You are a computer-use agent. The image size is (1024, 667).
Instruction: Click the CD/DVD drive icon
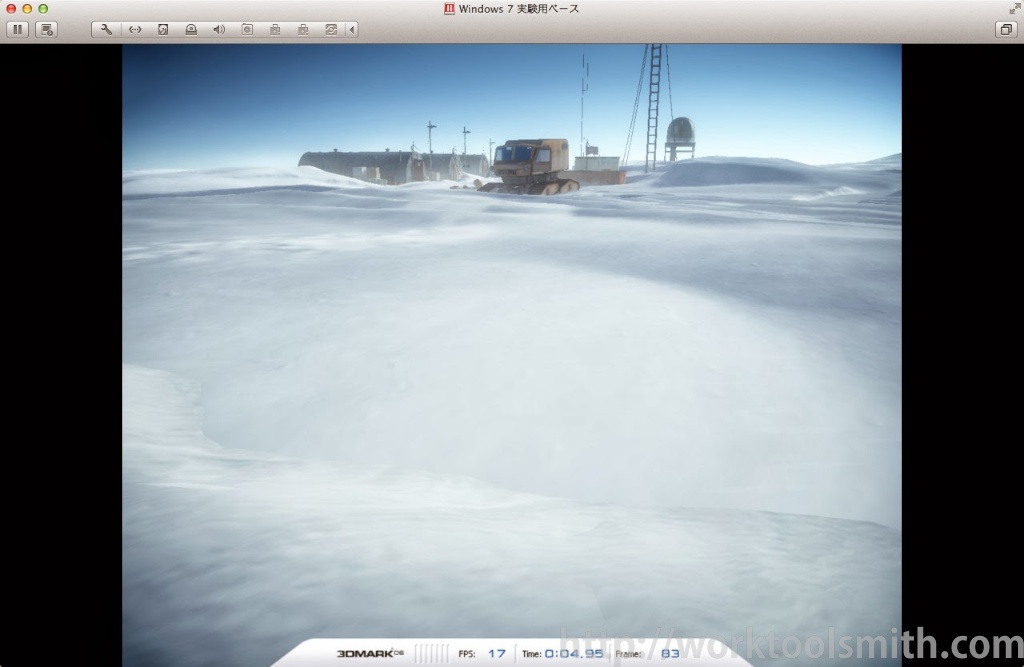click(x=191, y=29)
